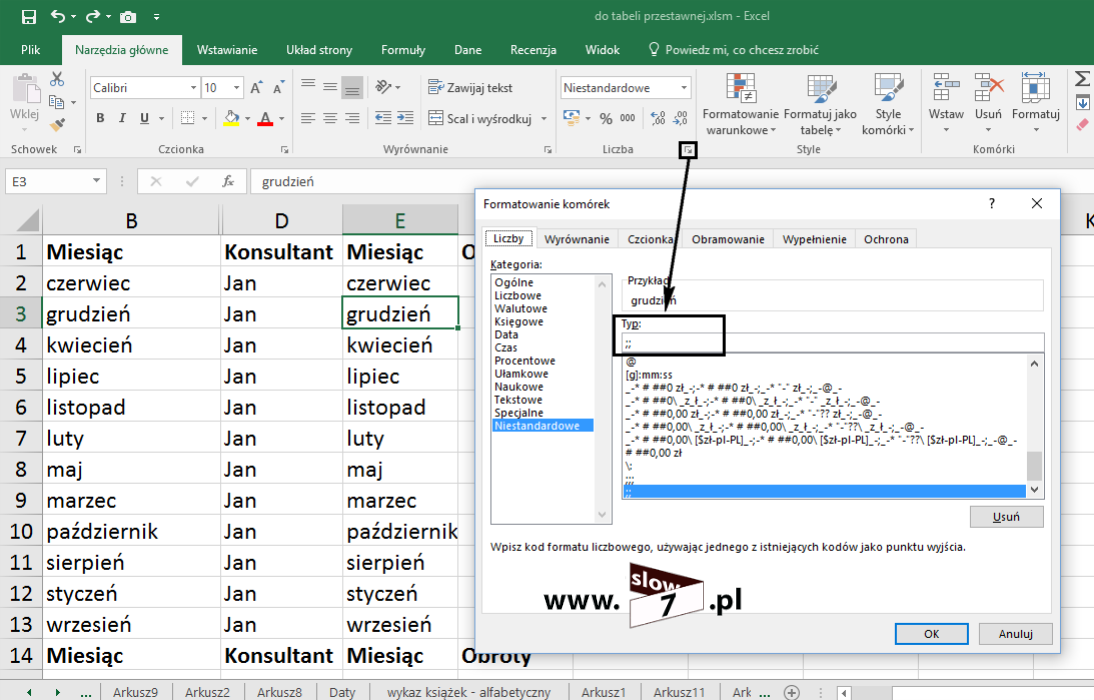
Task: Open the font size dropdown
Action: click(x=237, y=88)
